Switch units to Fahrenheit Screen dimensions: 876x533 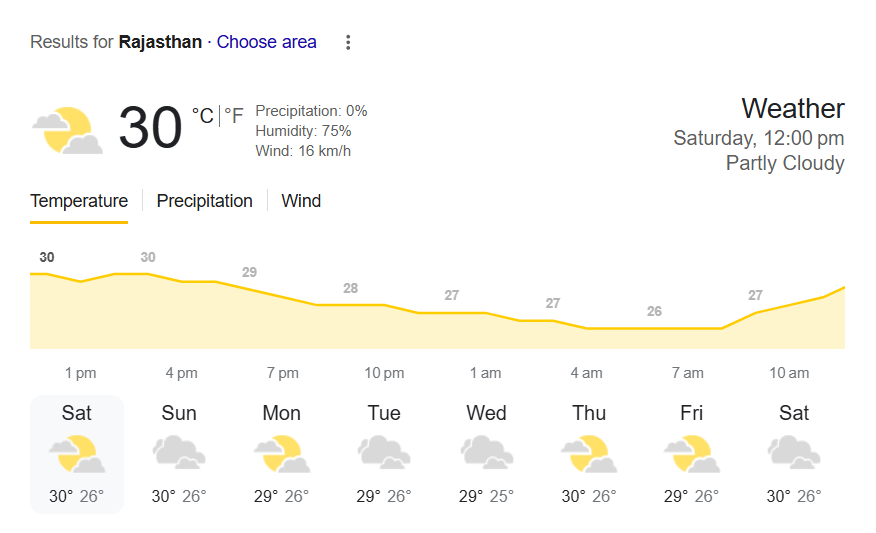pyautogui.click(x=233, y=116)
